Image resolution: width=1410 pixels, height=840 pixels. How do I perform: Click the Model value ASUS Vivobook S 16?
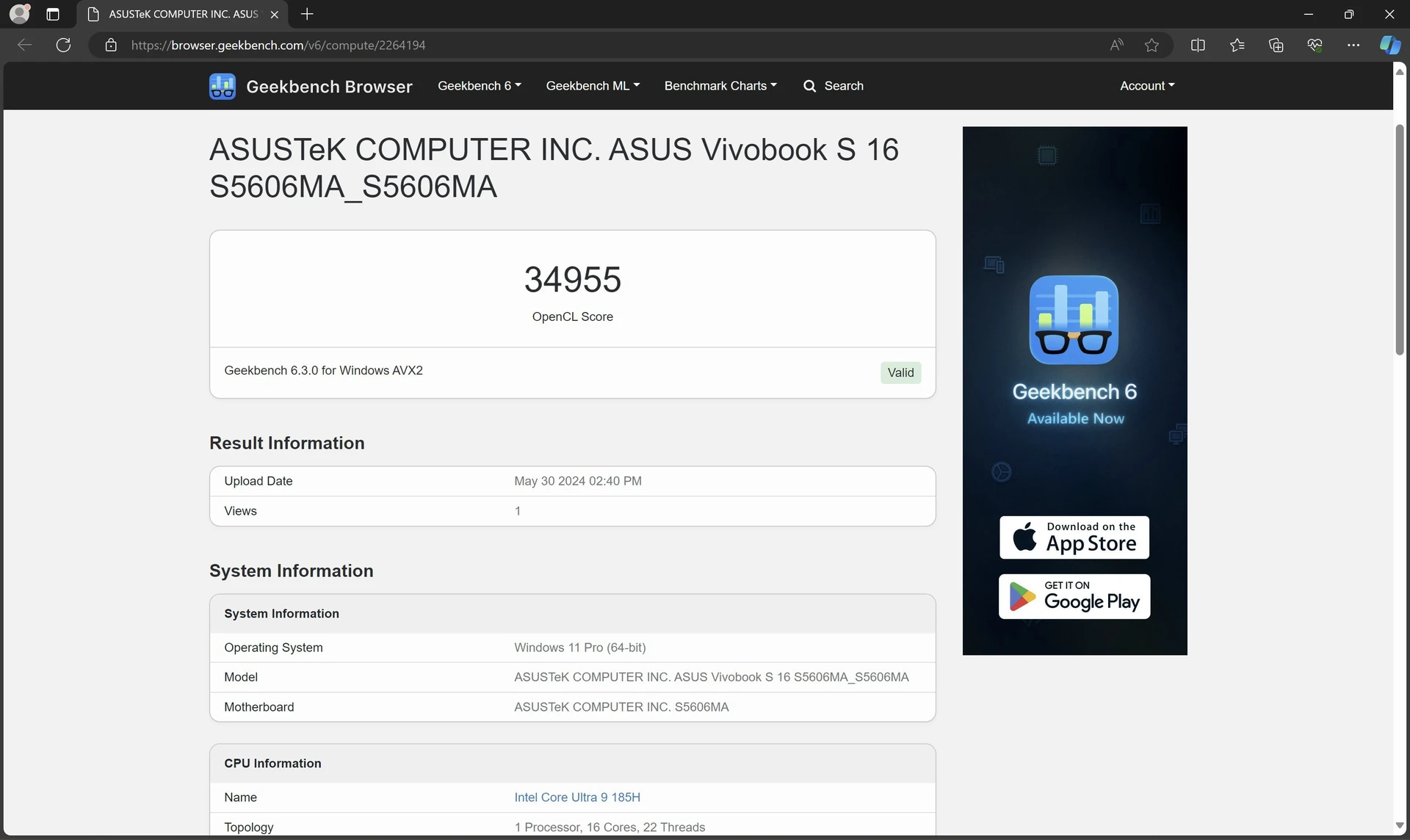pyautogui.click(x=712, y=676)
